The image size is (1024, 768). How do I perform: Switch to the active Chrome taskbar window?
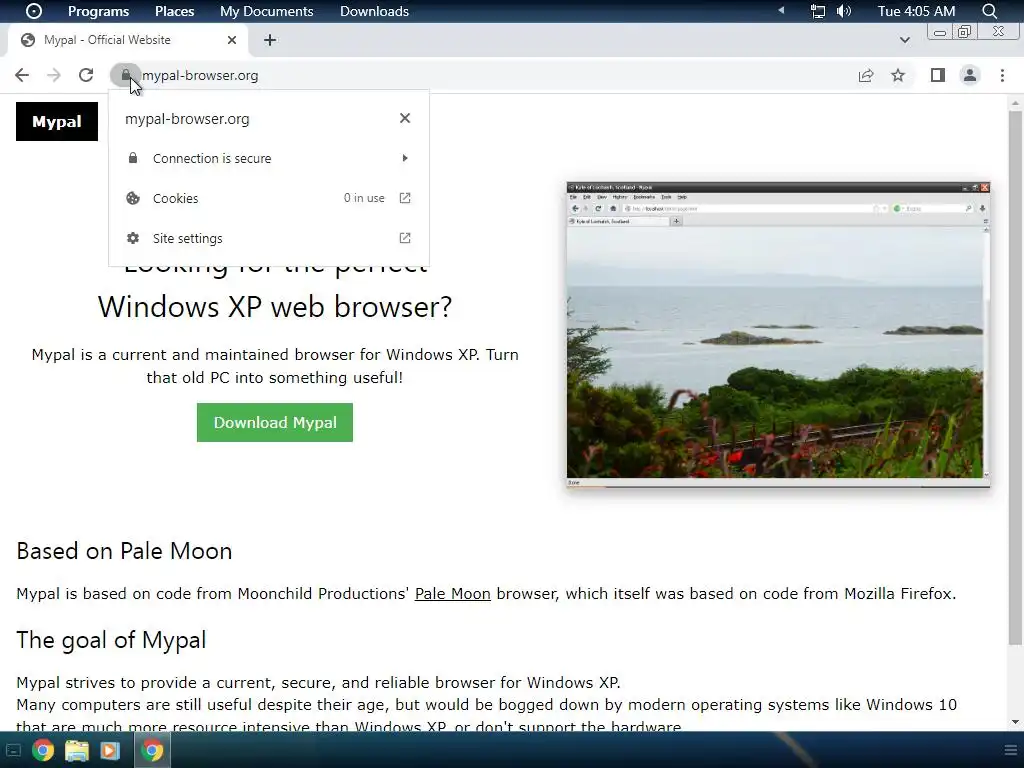(152, 750)
